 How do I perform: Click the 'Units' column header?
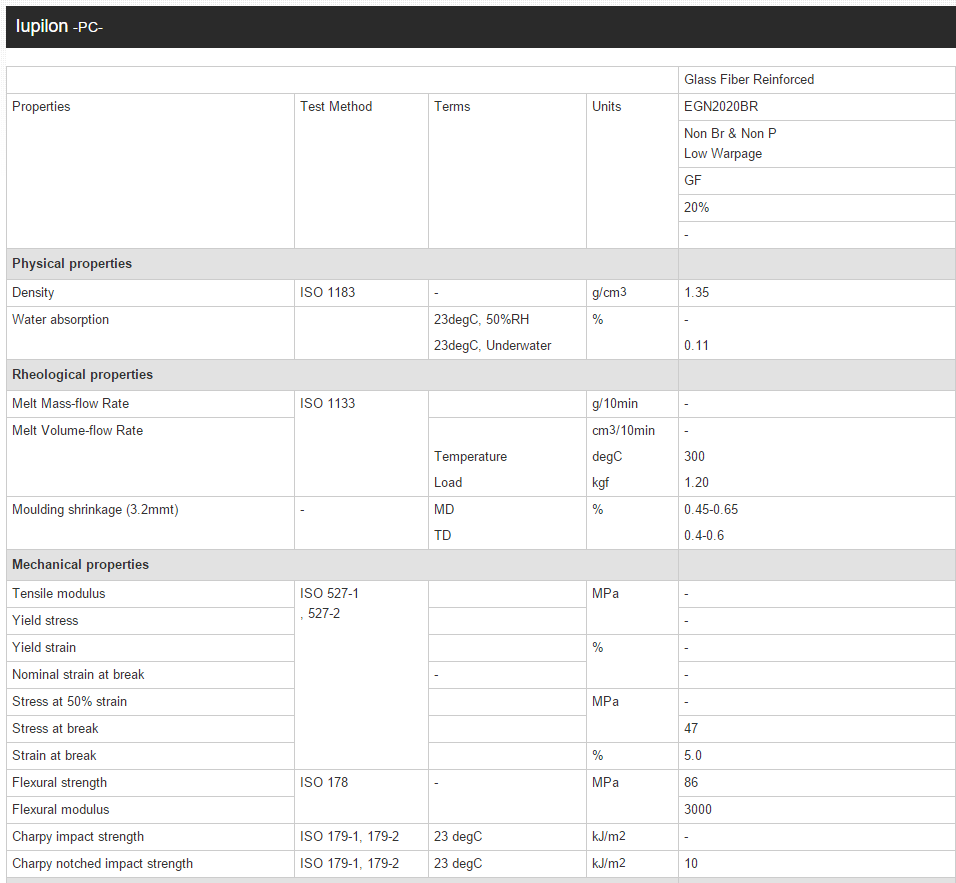click(607, 106)
